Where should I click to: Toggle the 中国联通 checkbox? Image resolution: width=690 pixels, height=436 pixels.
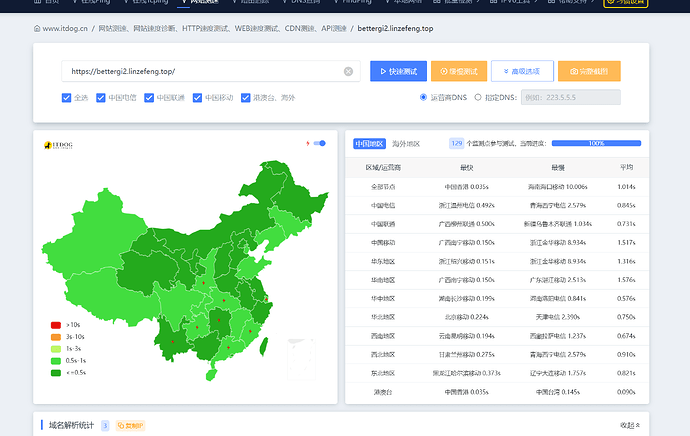[x=150, y=98]
